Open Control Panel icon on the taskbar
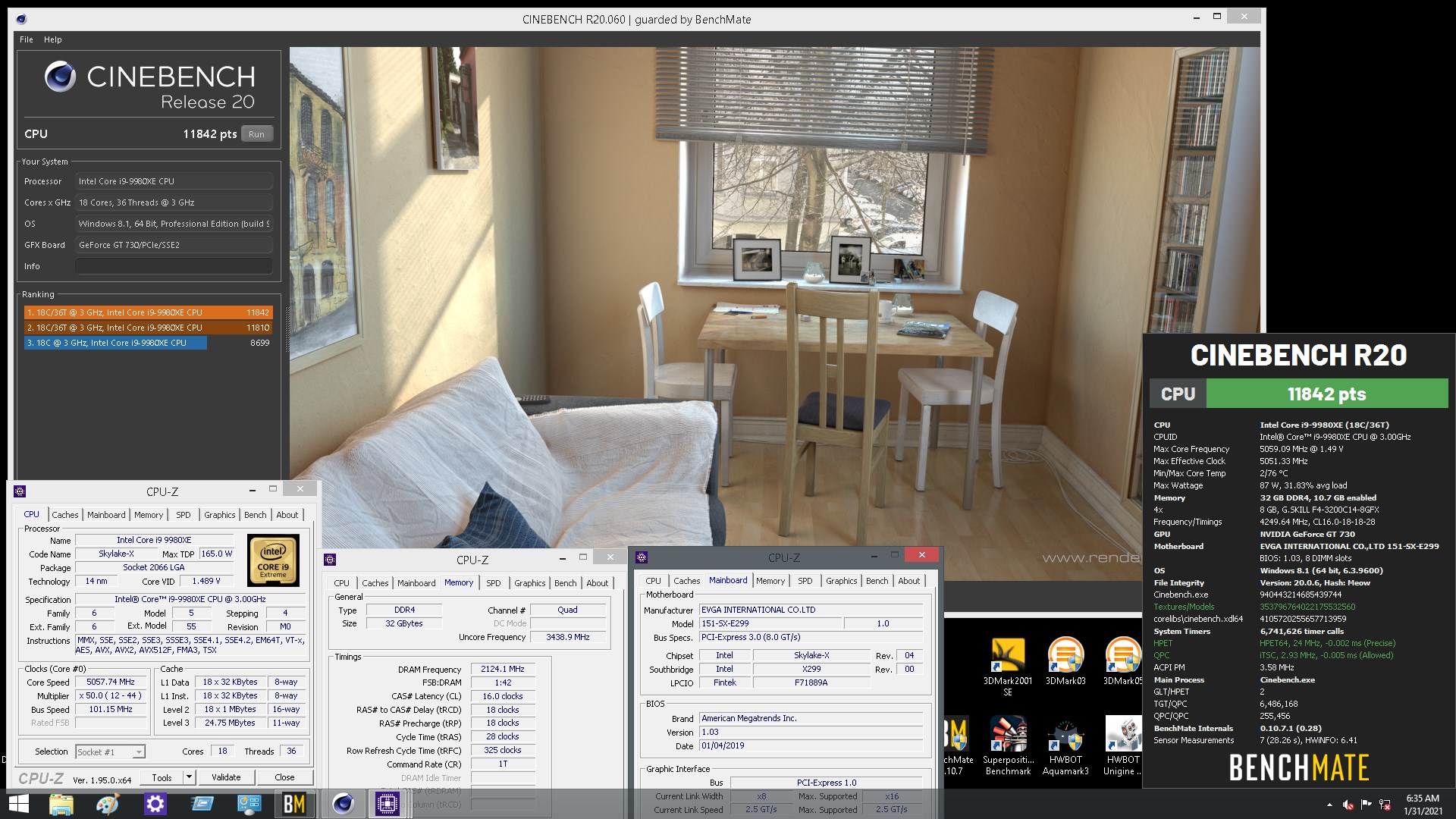1456x819 pixels. [249, 804]
